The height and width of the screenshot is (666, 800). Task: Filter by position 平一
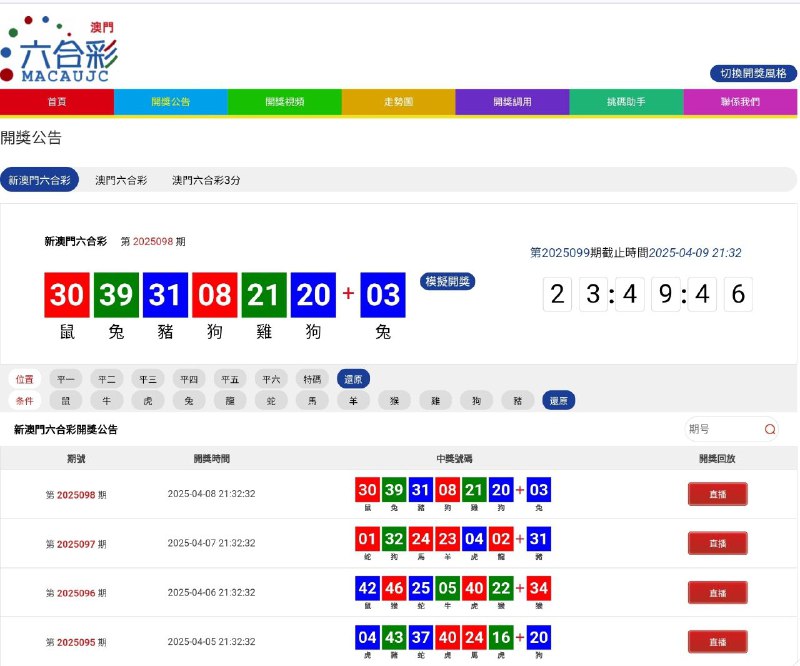click(66, 379)
